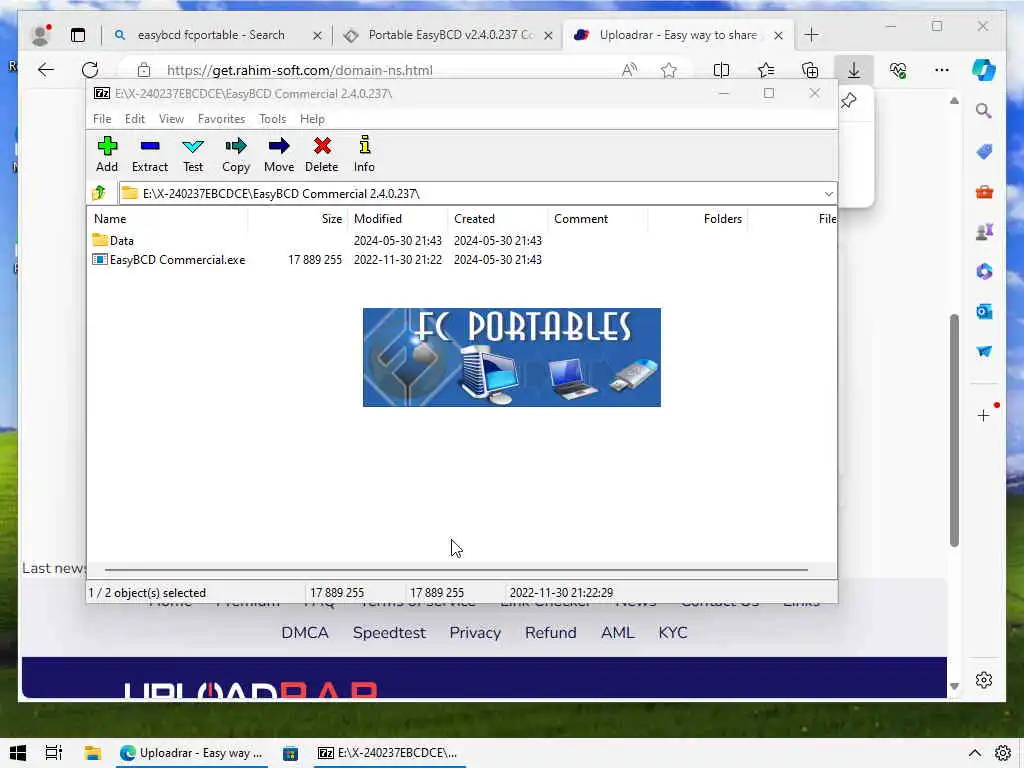Select the Copy toolbar icon
Viewport: 1024px width, 768px height.
pos(236,154)
